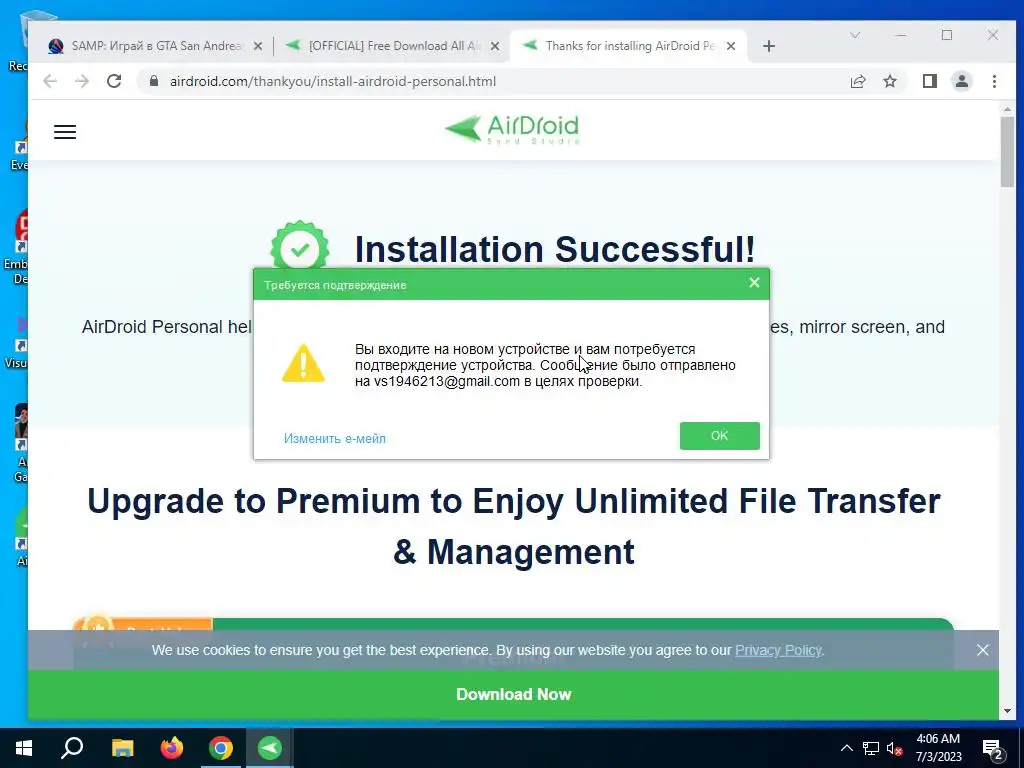Viewport: 1024px width, 768px height.
Task: Open a new browser tab
Action: [x=769, y=46]
